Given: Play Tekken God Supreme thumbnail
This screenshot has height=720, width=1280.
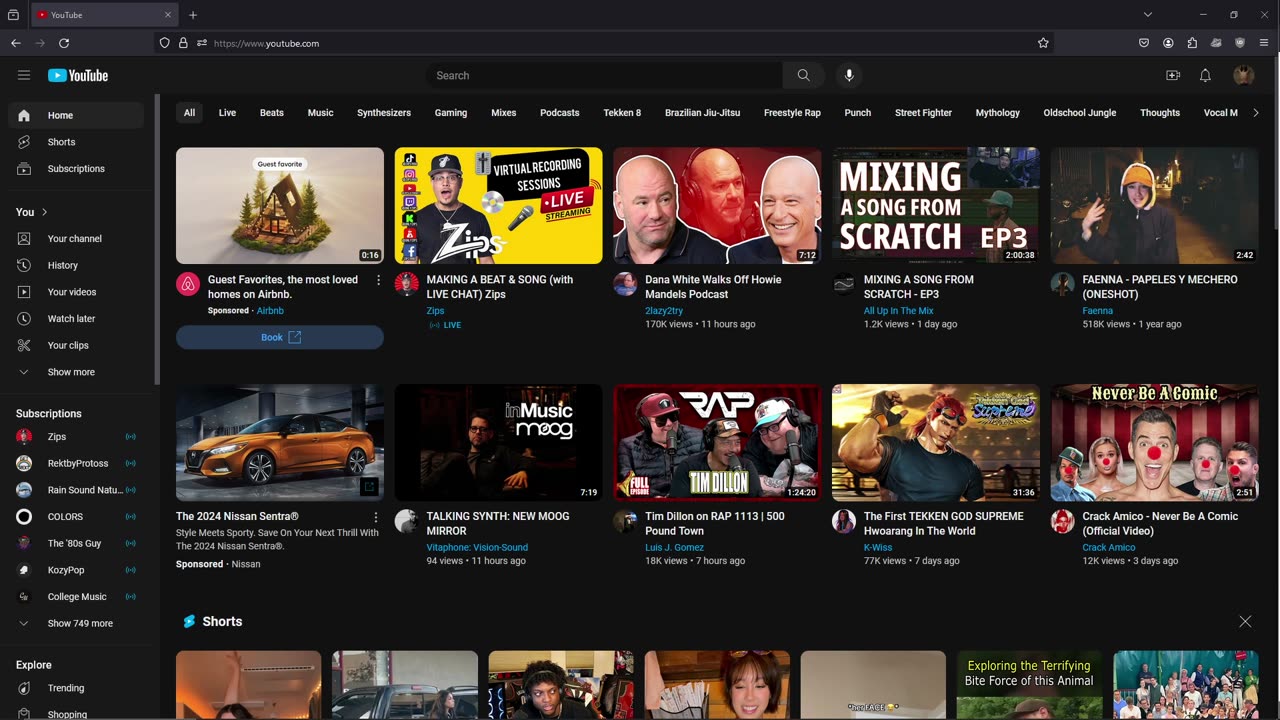Looking at the screenshot, I should tap(936, 442).
